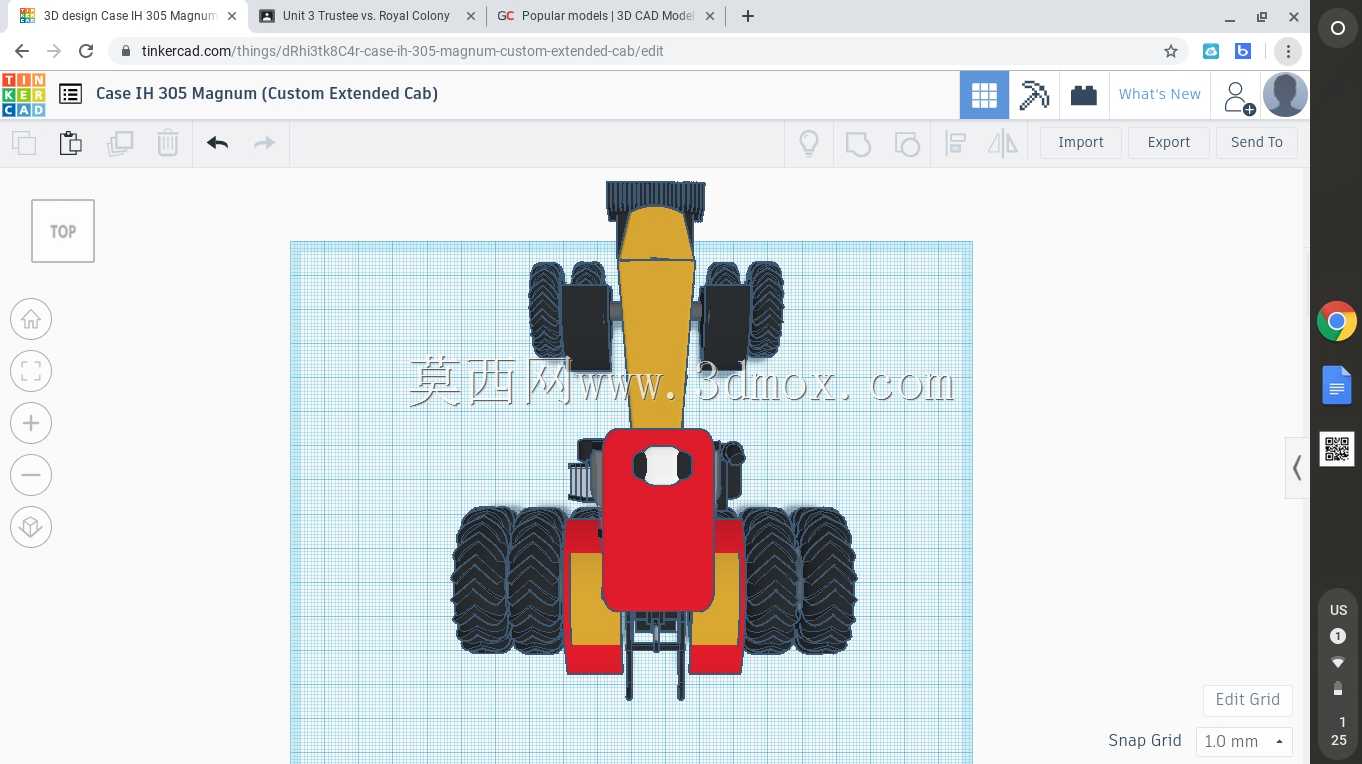The width and height of the screenshot is (1362, 764).
Task: Open the Blocks pickaxe mode
Action: tap(1034, 95)
